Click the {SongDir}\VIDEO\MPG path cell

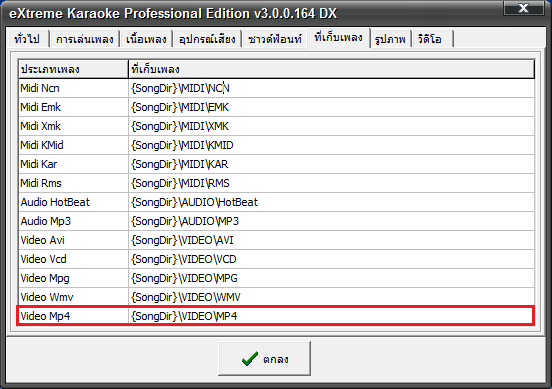pos(332,278)
